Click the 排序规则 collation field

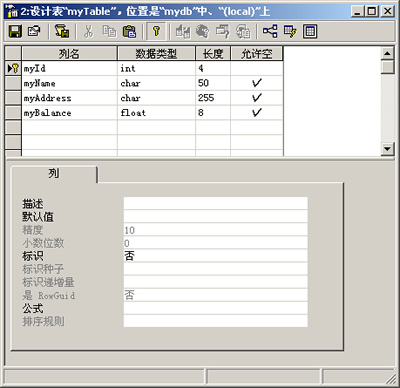pos(216,321)
